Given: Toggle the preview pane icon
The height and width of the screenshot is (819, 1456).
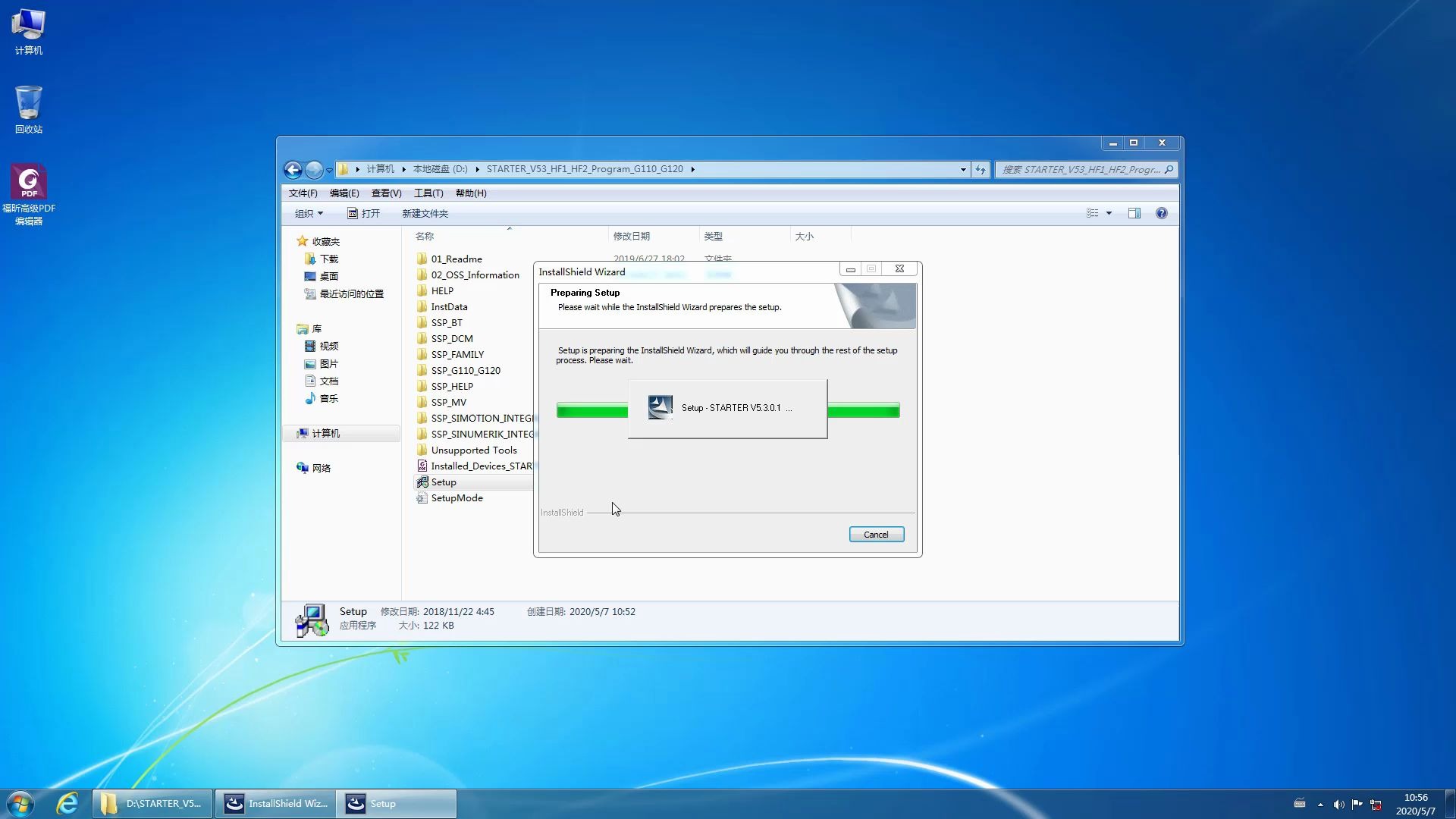Looking at the screenshot, I should pos(1134,213).
